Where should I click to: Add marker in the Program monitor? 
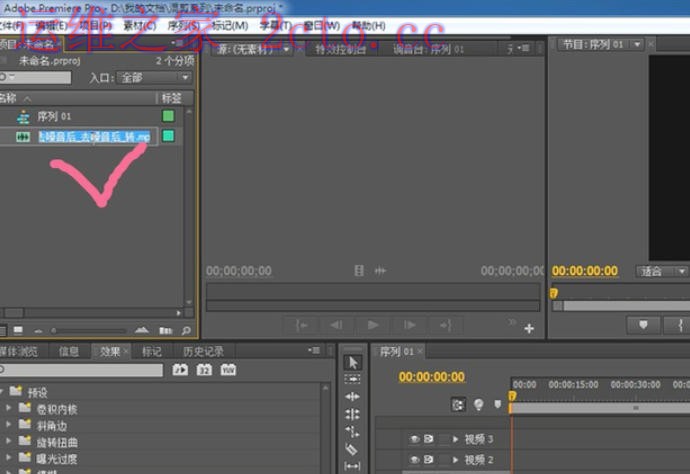tap(643, 325)
